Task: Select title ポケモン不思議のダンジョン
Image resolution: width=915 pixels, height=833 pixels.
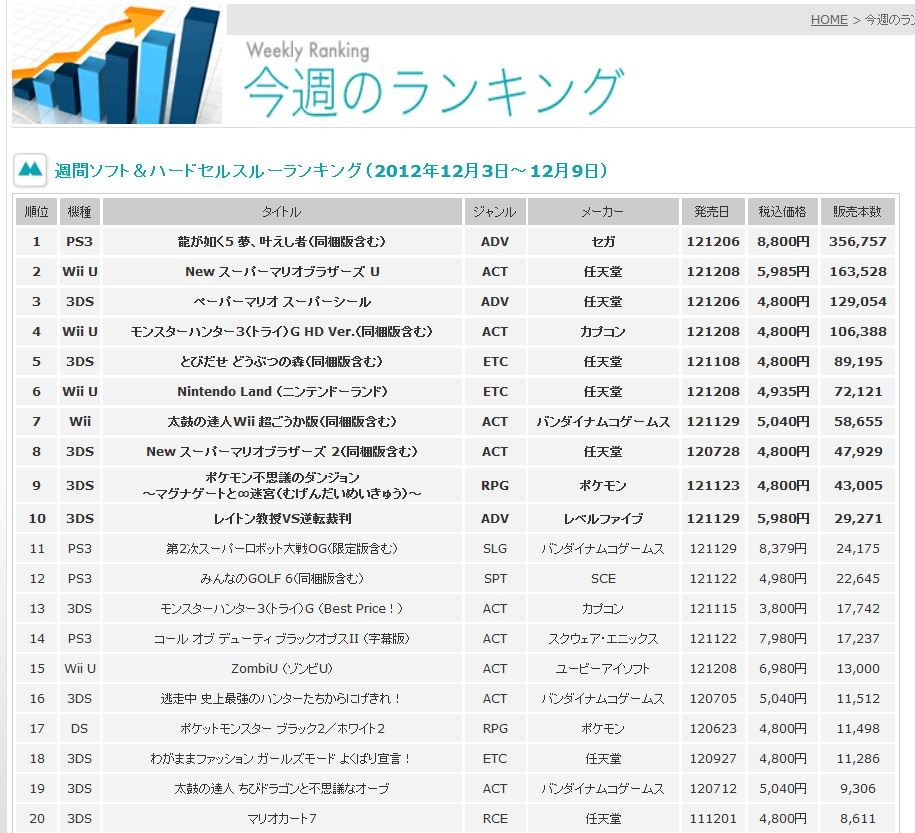Action: click(282, 485)
